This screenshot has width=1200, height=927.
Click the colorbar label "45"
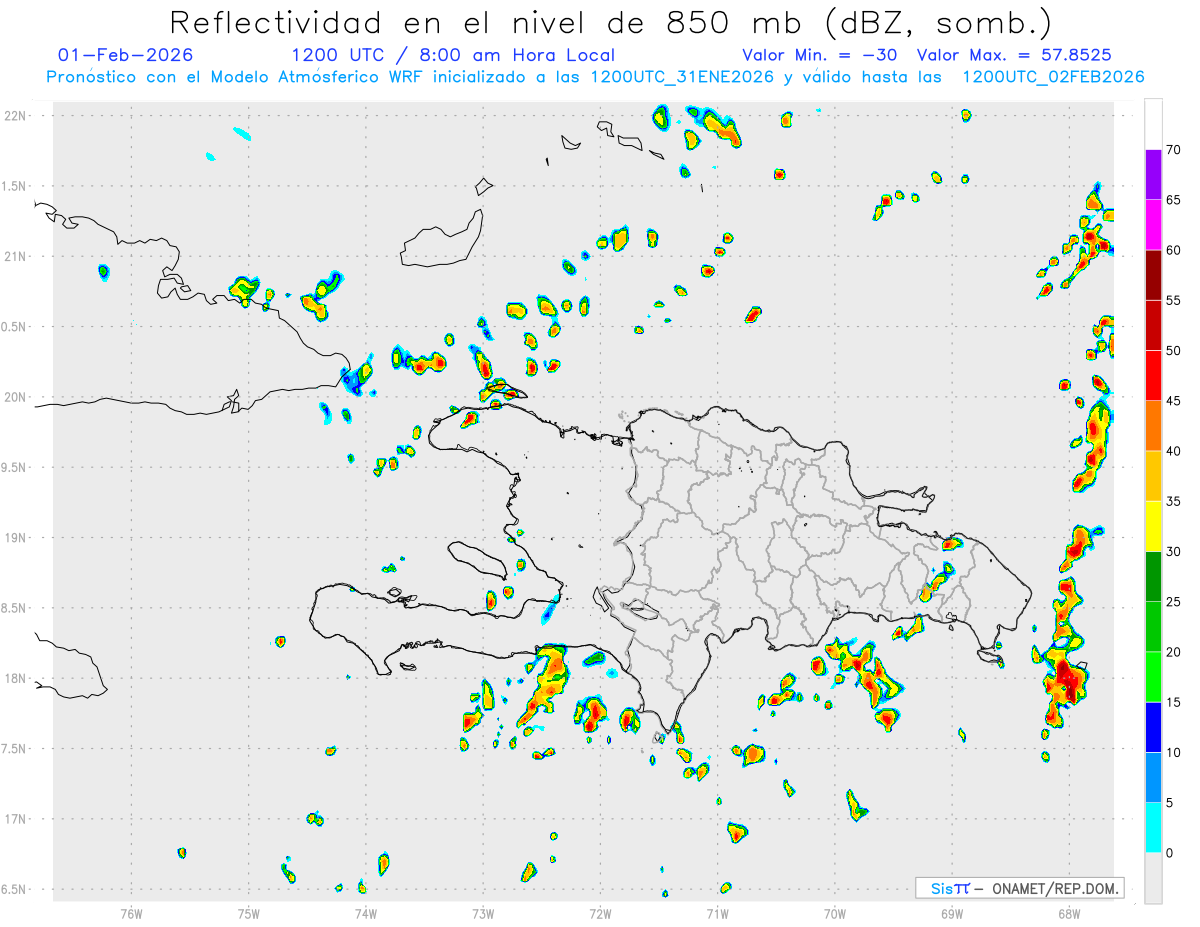tap(1174, 401)
